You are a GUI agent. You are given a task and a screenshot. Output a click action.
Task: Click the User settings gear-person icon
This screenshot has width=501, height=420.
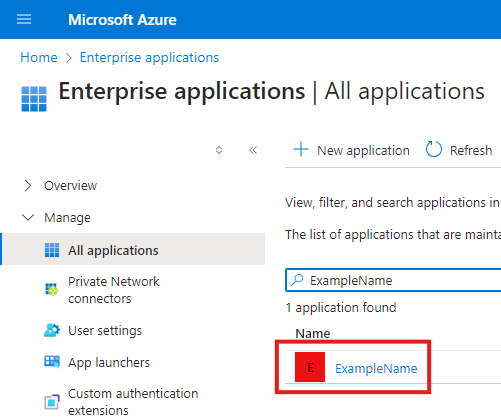[52, 330]
